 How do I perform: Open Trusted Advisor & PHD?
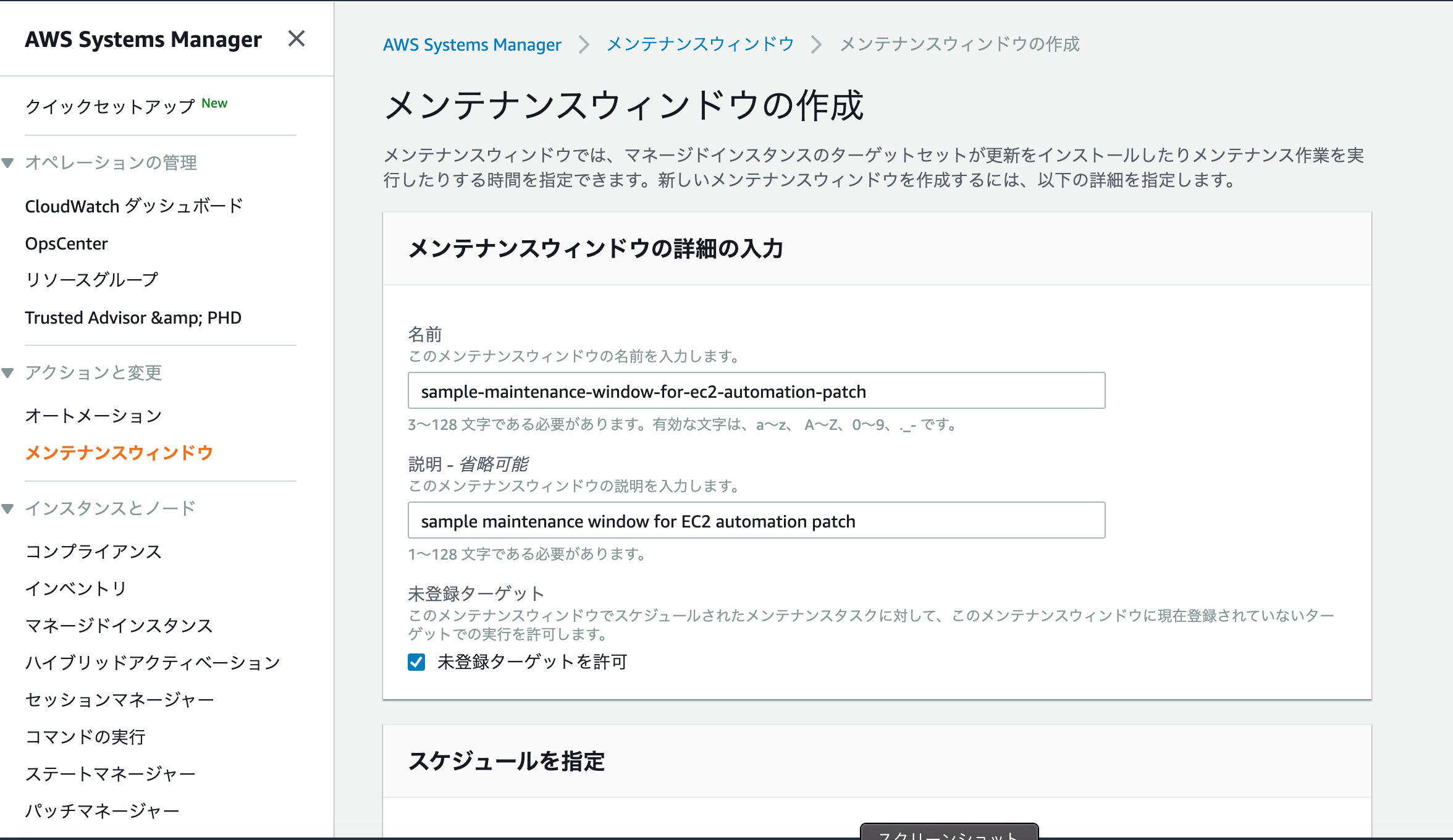coord(133,317)
